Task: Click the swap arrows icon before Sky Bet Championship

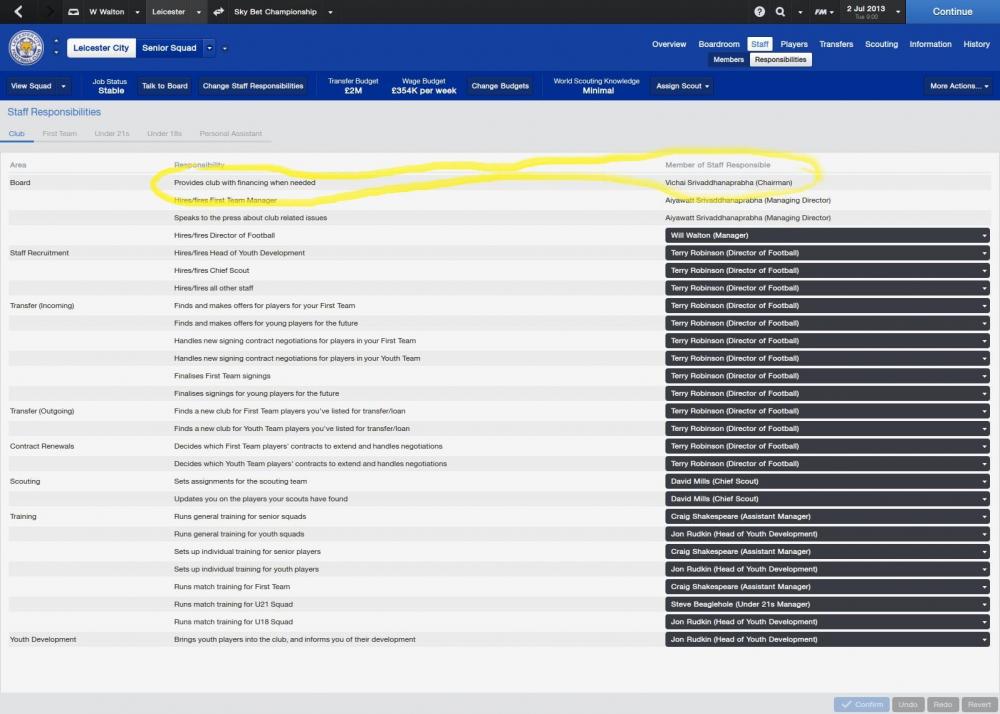Action: tap(218, 12)
